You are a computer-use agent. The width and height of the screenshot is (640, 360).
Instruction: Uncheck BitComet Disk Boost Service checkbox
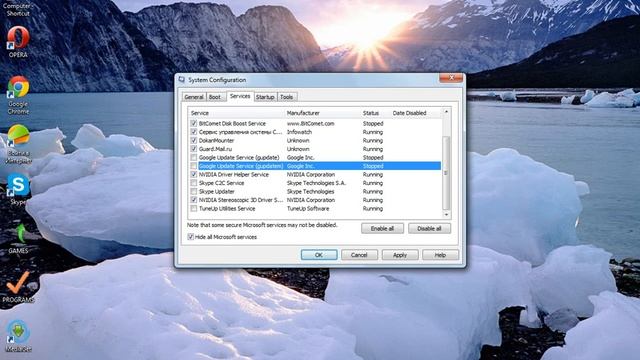193,123
